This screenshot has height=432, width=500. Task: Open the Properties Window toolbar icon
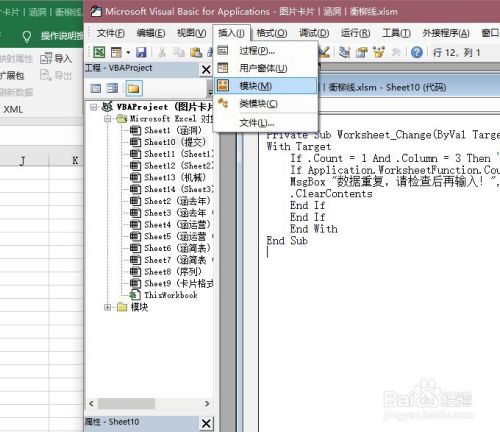tap(362, 52)
